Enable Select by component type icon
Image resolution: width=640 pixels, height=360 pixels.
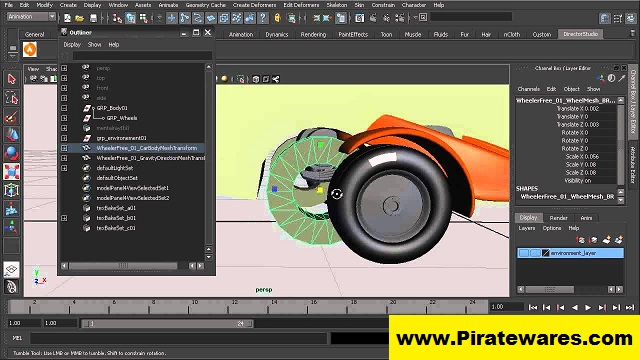coord(143,18)
